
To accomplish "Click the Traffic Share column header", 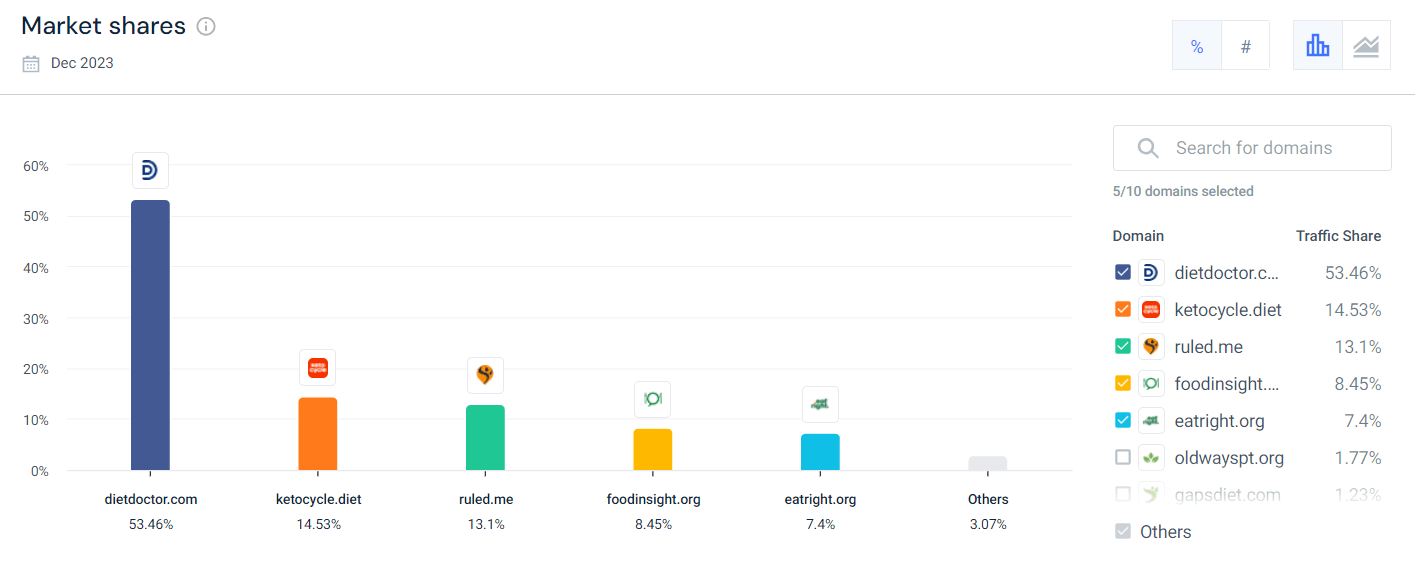I will [1338, 236].
